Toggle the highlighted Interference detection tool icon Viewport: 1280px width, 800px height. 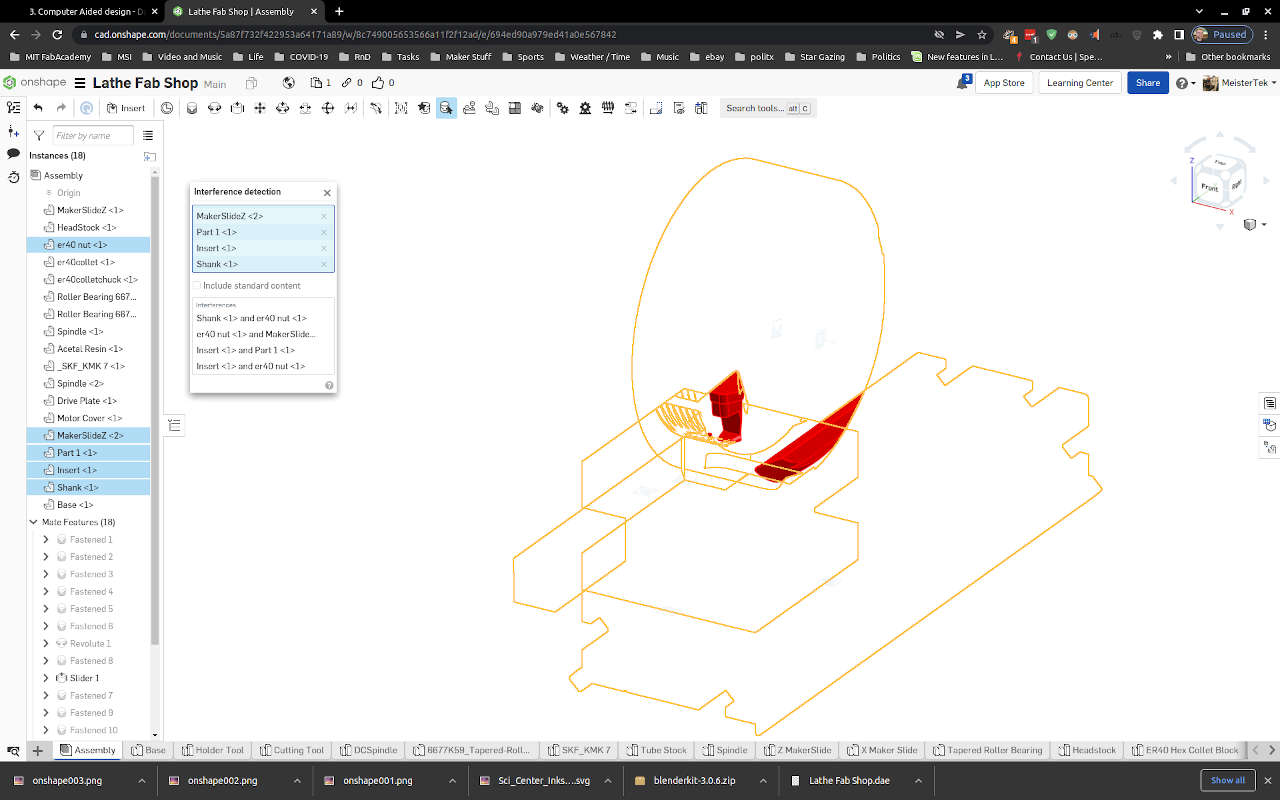pyautogui.click(x=446, y=108)
